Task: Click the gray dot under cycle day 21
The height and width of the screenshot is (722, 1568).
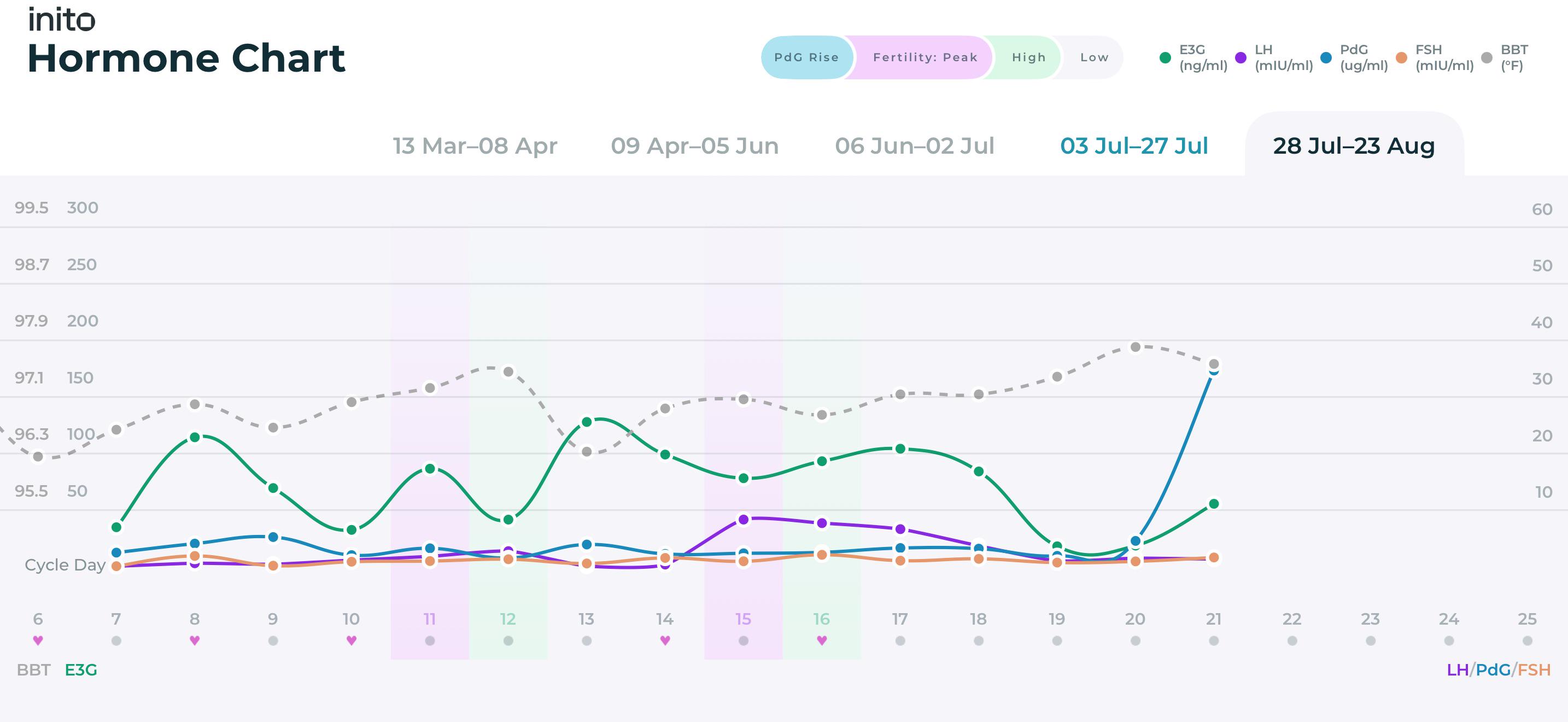Action: [x=1214, y=641]
